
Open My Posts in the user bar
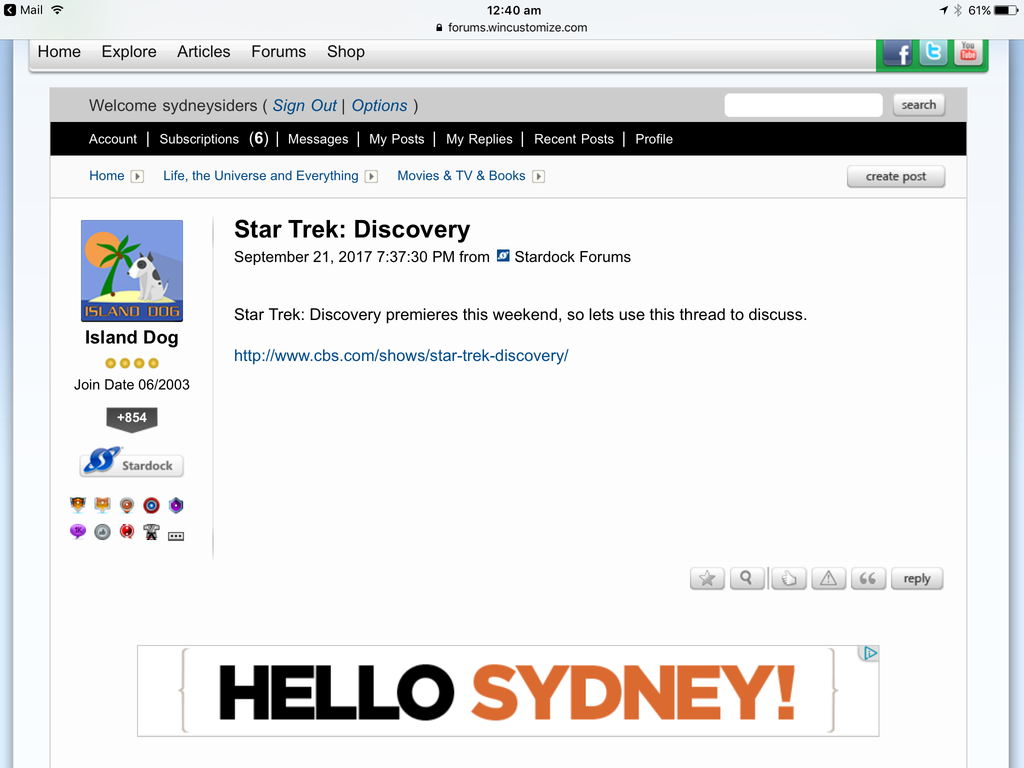(x=396, y=139)
